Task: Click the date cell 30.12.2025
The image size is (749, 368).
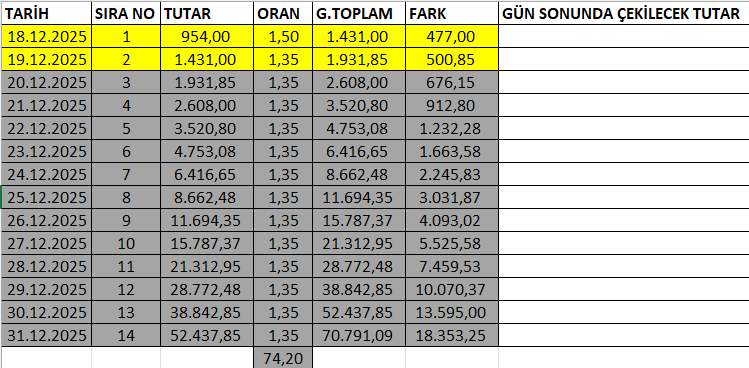Action: 46,312
